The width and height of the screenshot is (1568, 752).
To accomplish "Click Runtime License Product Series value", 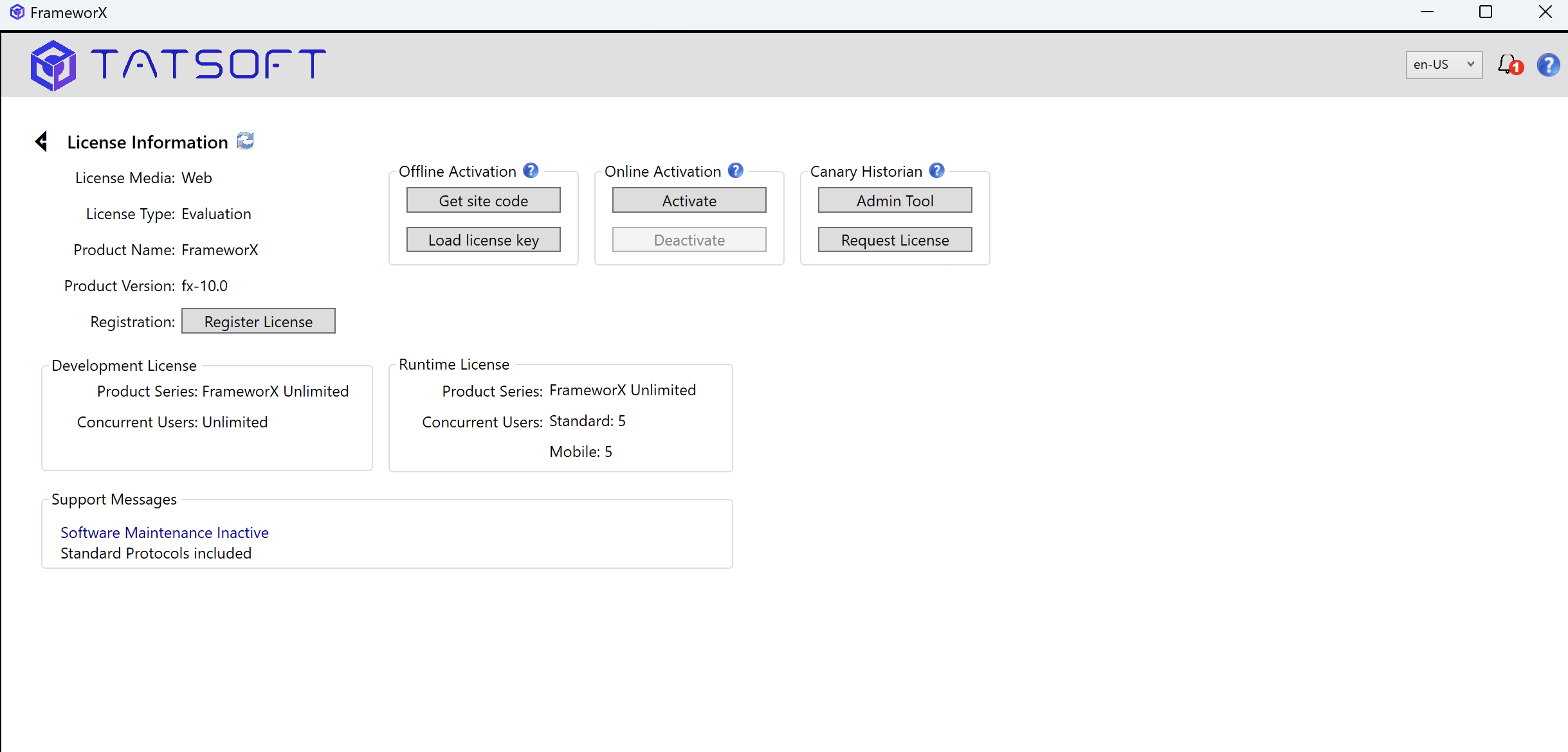I will pyautogui.click(x=623, y=390).
